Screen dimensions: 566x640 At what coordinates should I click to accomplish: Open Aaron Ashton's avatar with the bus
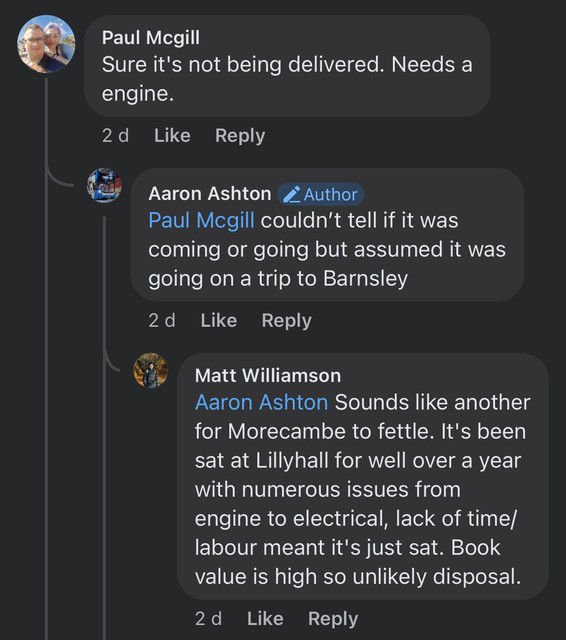click(104, 185)
